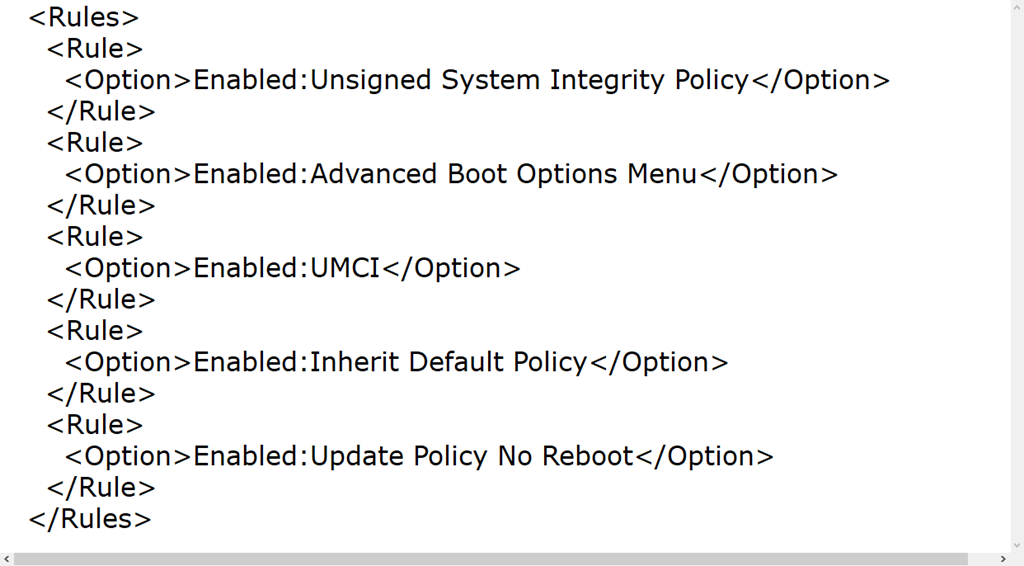Click the right arrow of horizontal scrollbar
Screen dimensions: 1024x566
click(x=1003, y=559)
